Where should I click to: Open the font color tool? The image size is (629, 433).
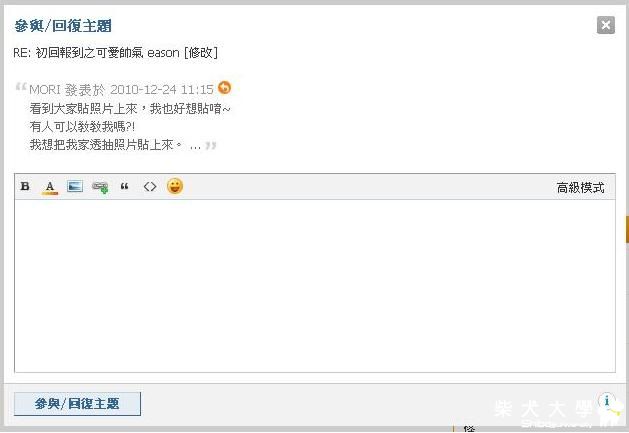pos(50,187)
